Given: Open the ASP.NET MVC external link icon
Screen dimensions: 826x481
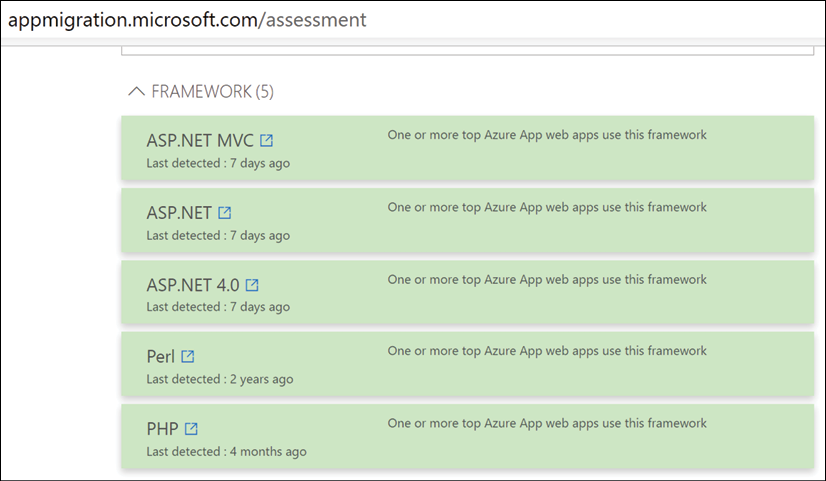Looking at the screenshot, I should (267, 140).
